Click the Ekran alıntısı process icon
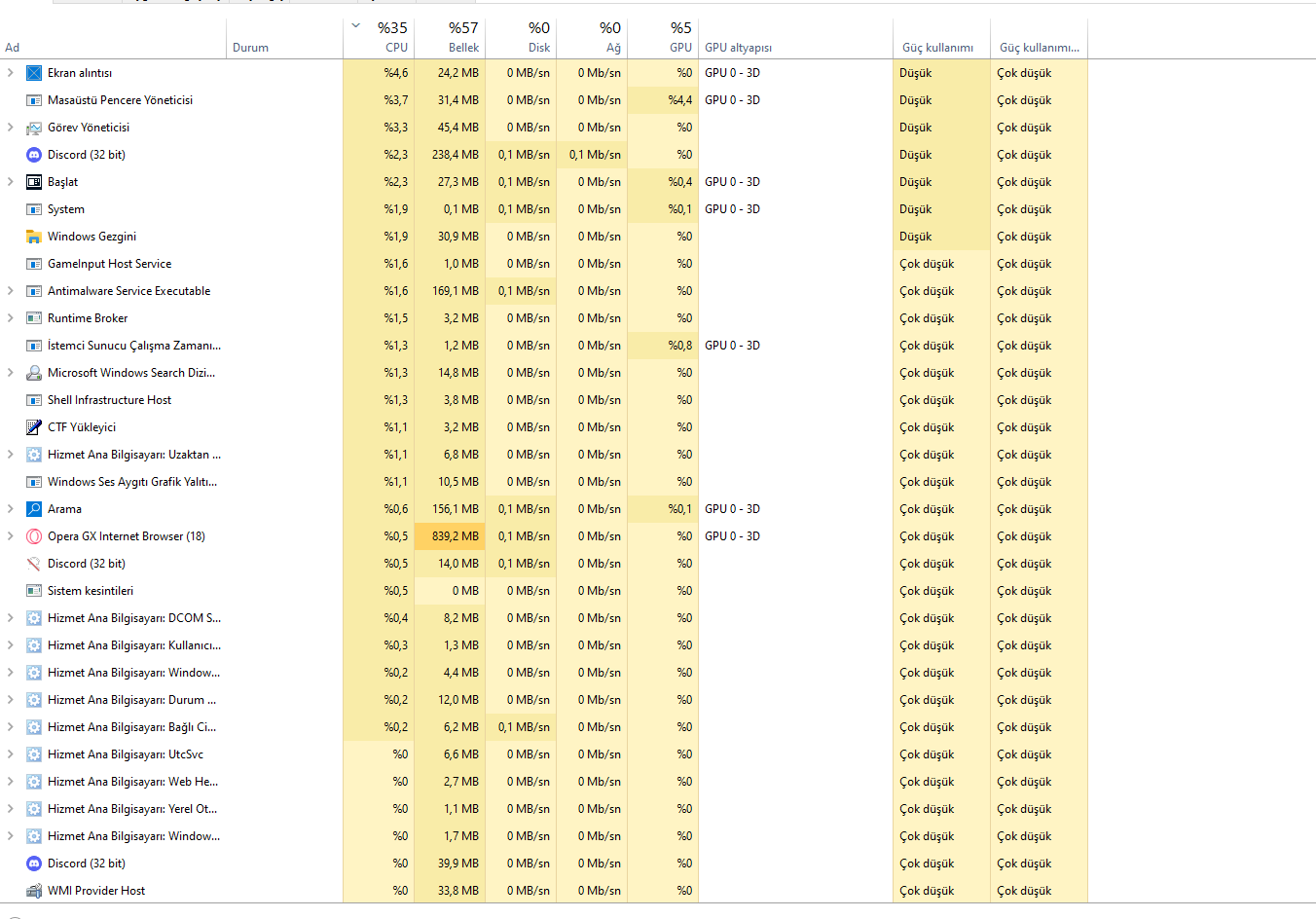Viewport: 1316px width, 919px height. coord(34,73)
